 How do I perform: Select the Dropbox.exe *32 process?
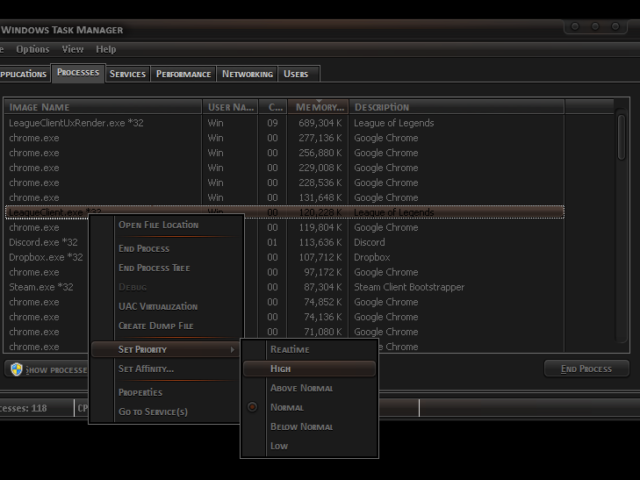(46, 257)
